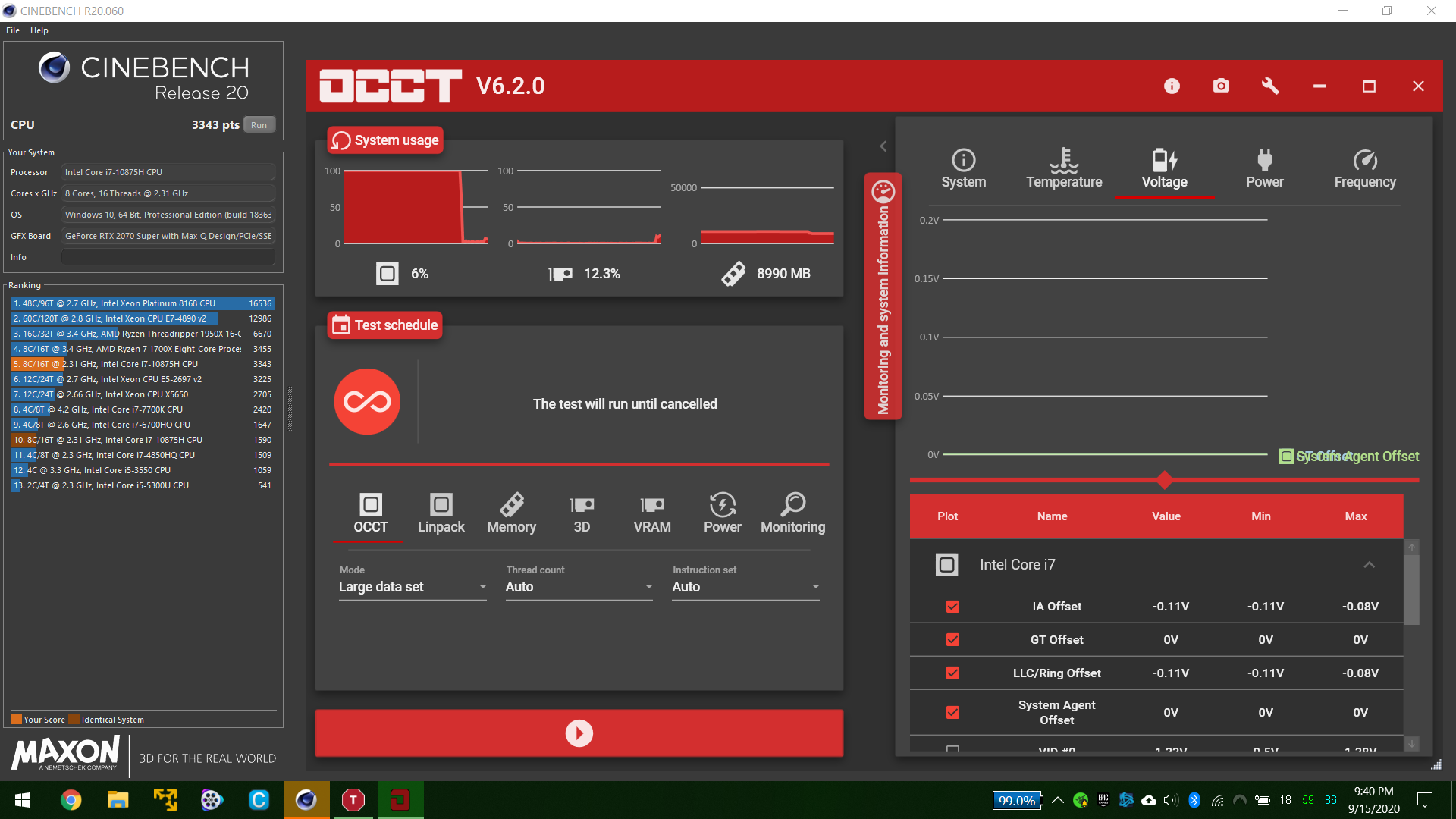
Task: Select ranking entry Core i5-5300U
Action: click(x=142, y=485)
